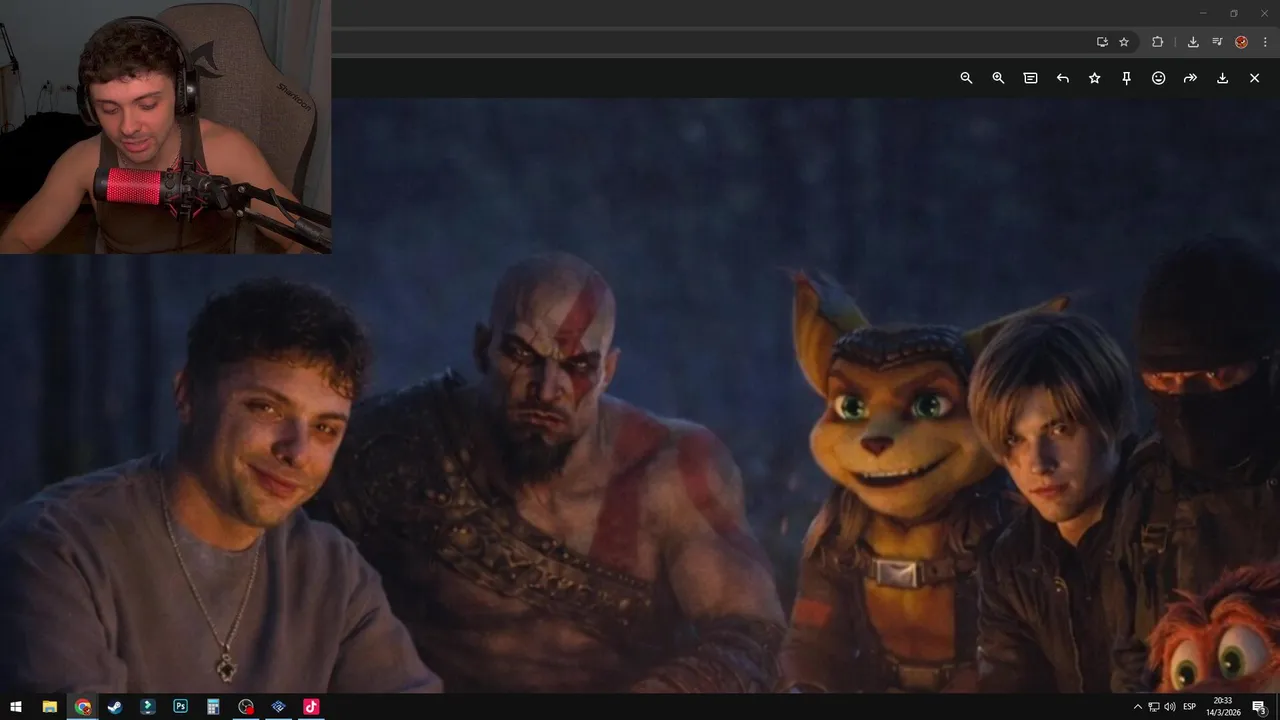Open Windows notification center
Image resolution: width=1280 pixels, height=720 pixels.
coord(1258,707)
